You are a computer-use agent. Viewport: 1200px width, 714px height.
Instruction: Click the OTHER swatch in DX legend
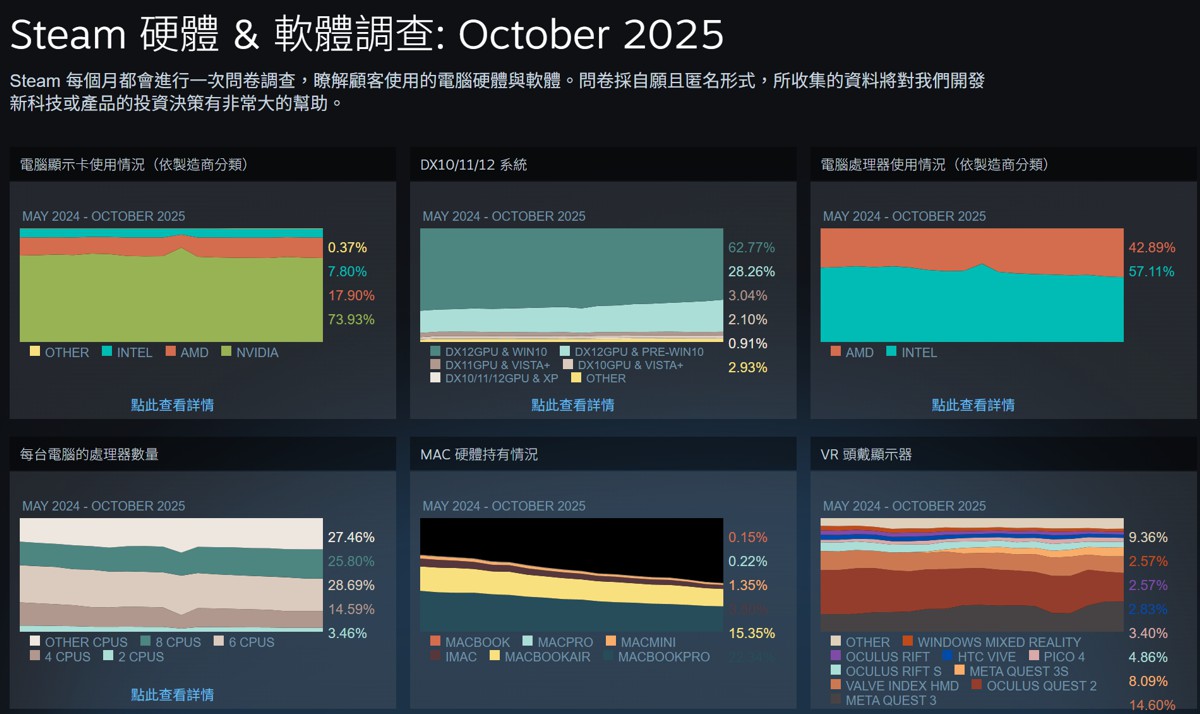[x=576, y=378]
